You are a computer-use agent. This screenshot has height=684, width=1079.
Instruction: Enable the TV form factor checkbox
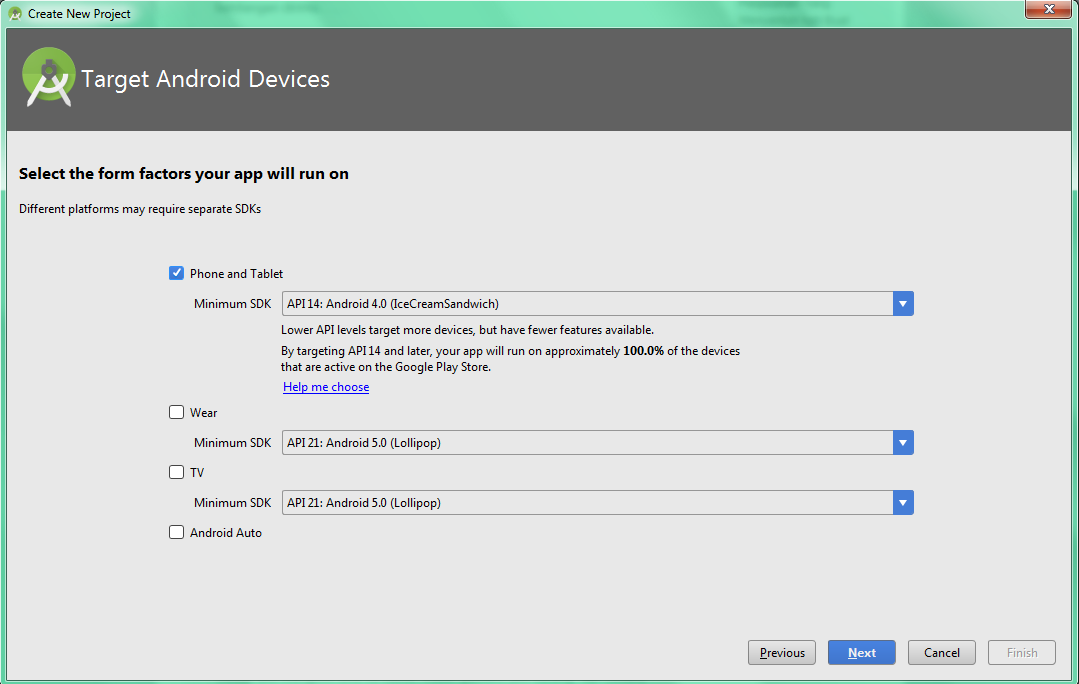pyautogui.click(x=176, y=472)
